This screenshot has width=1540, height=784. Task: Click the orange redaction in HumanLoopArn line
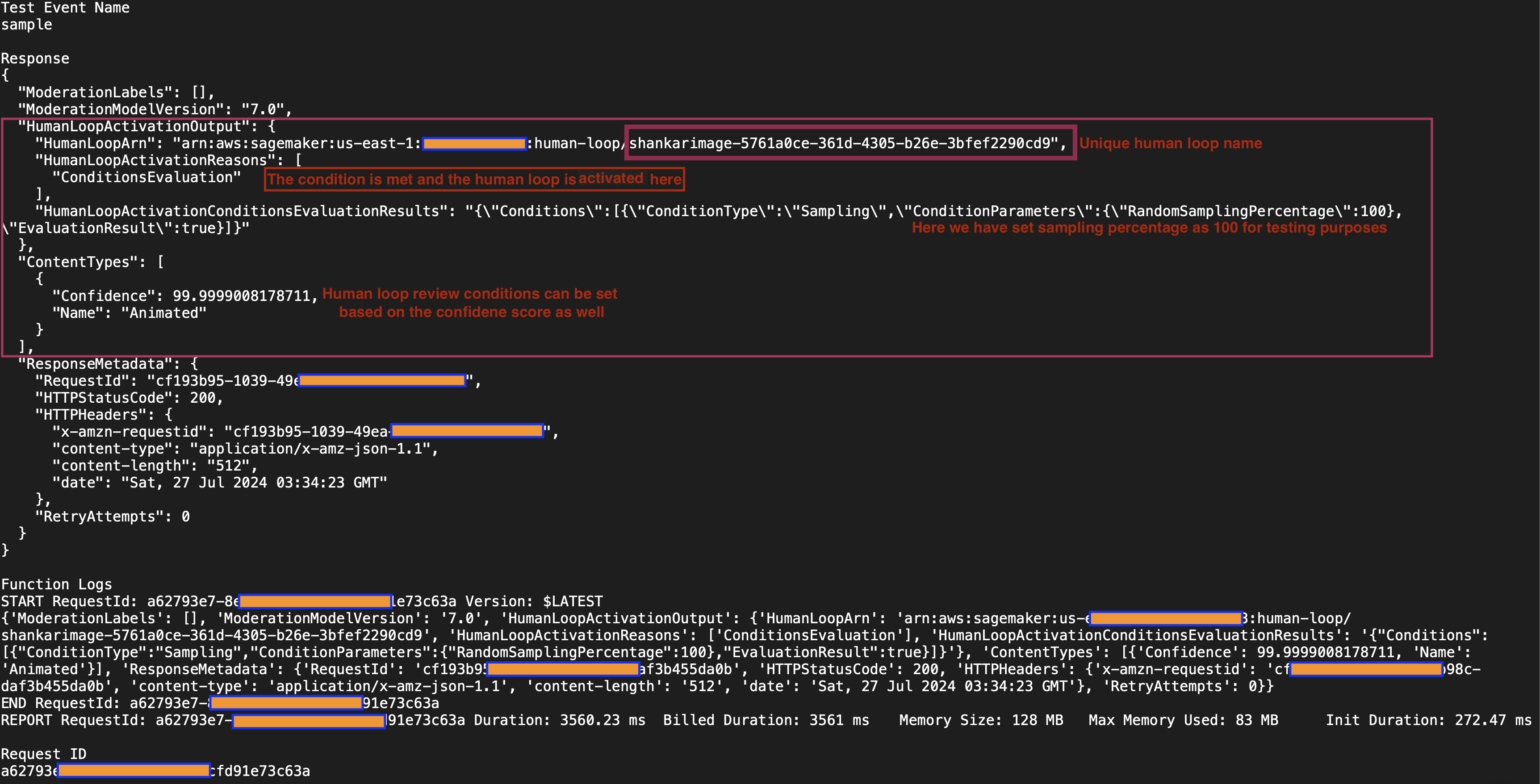[x=473, y=143]
